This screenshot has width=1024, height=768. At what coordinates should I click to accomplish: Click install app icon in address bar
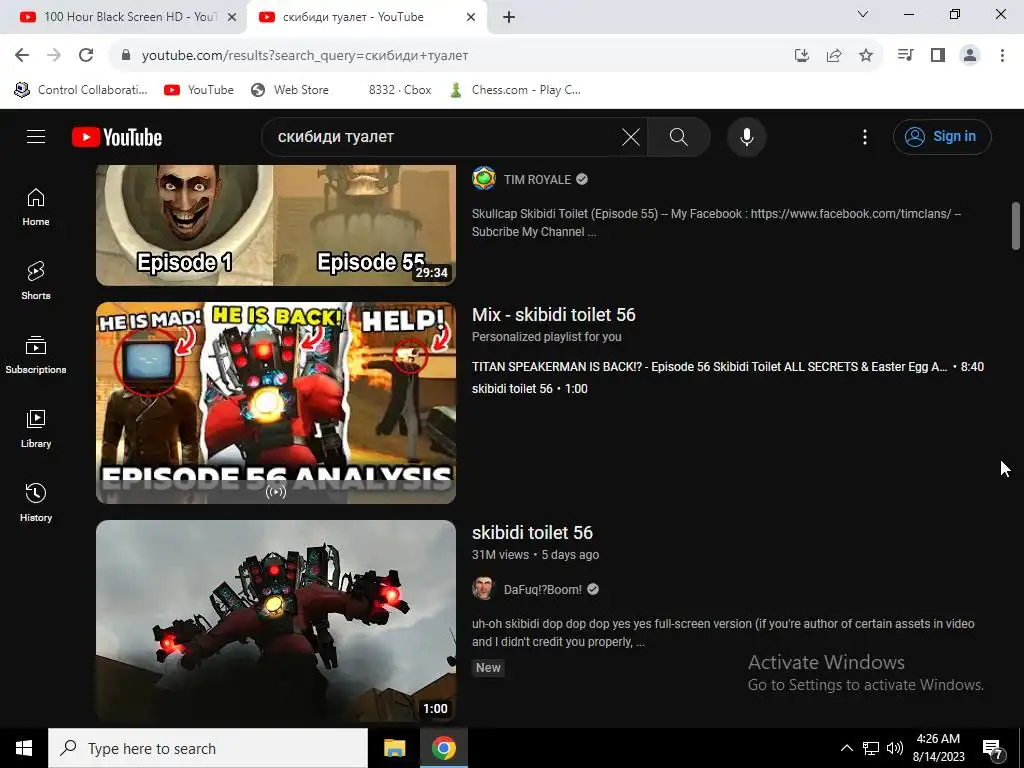[801, 55]
